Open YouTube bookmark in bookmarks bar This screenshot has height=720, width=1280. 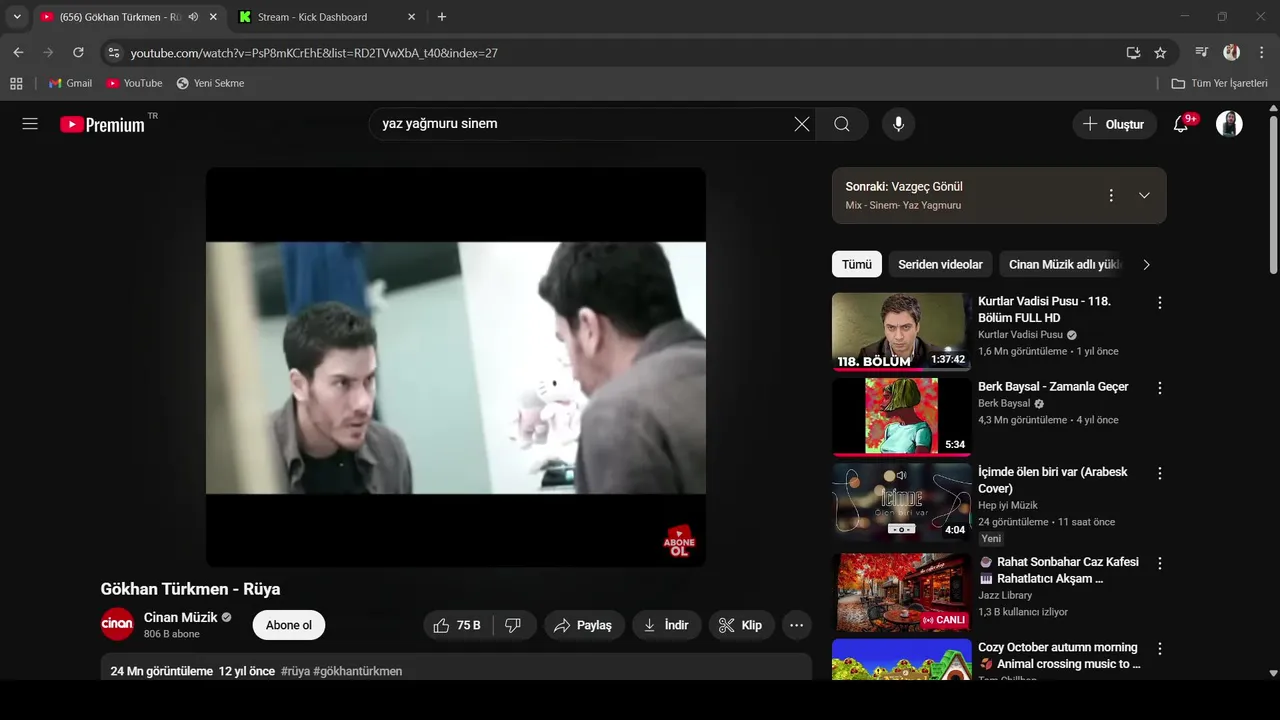134,83
